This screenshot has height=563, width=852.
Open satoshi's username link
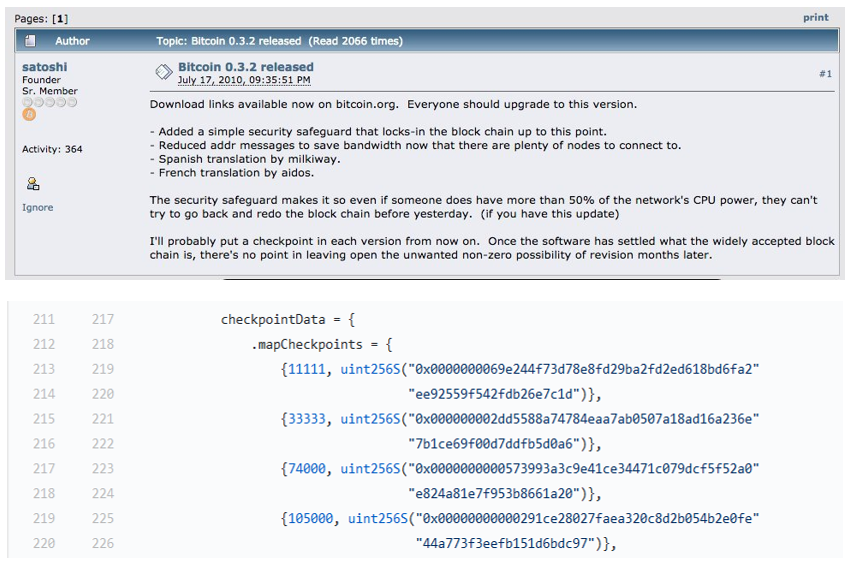point(45,67)
